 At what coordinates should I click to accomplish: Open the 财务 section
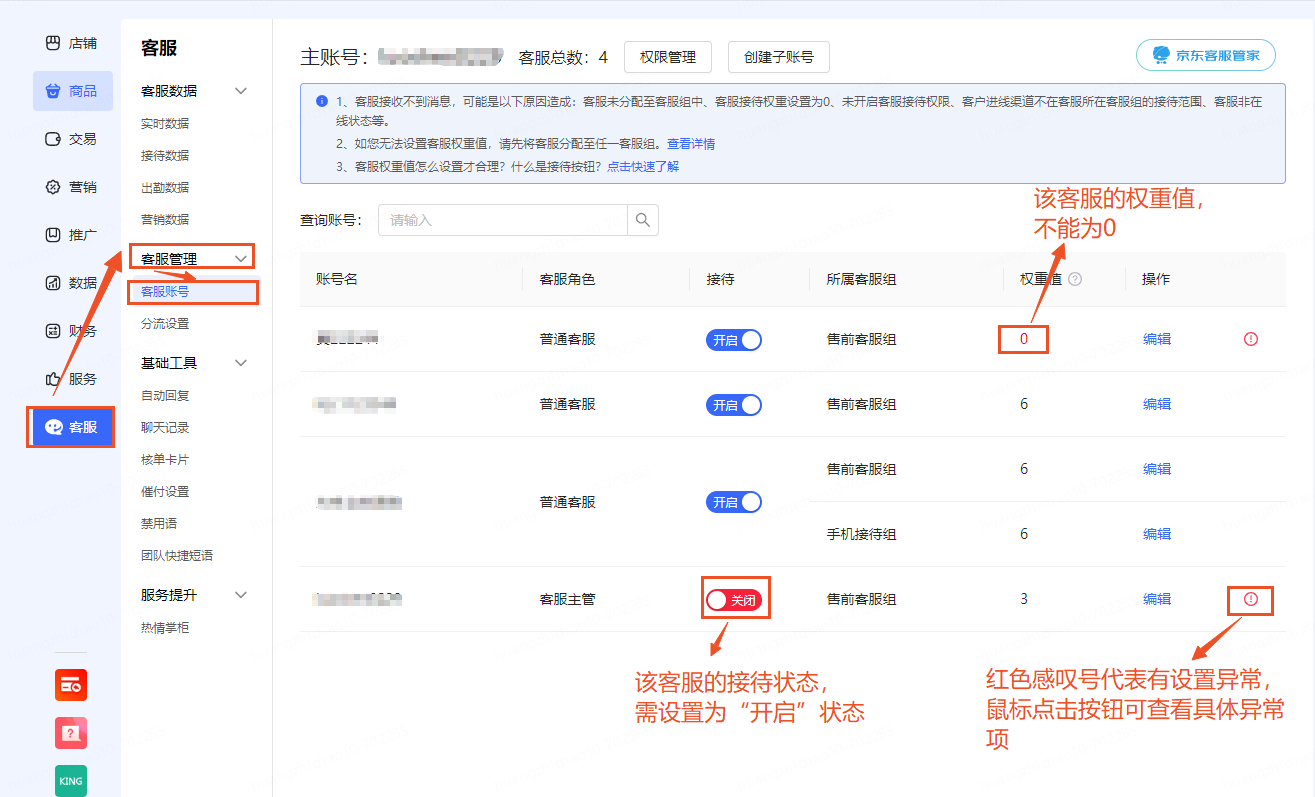(x=72, y=331)
